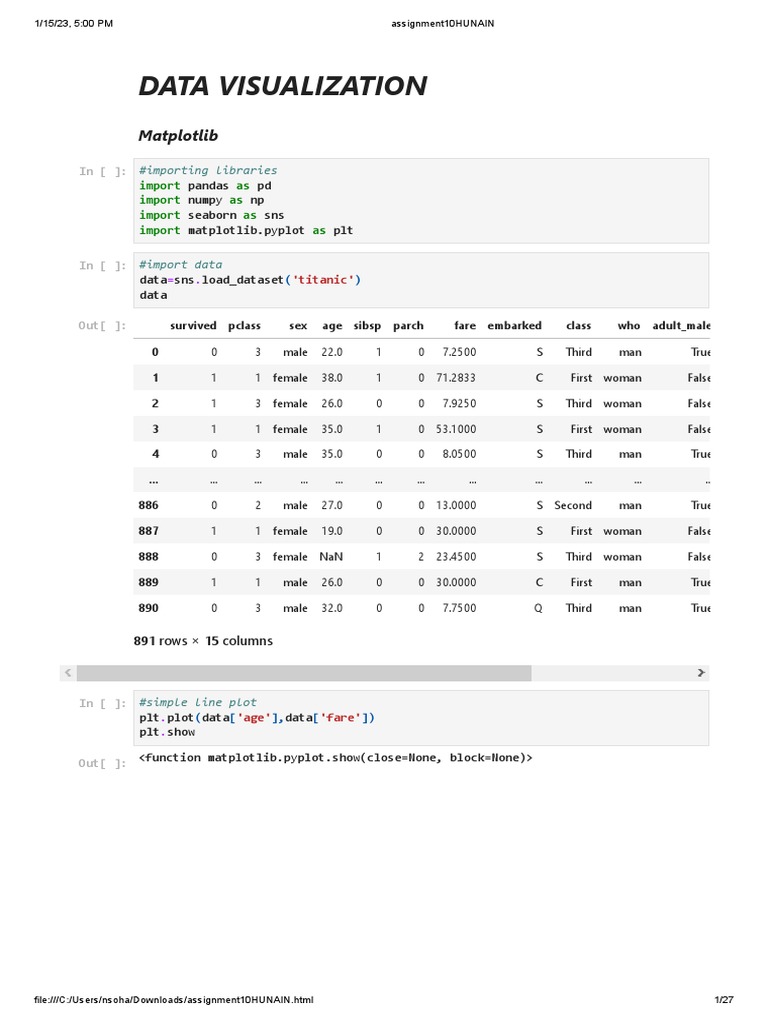Click the function matplotlib.pyplot.show output text

coord(336,758)
